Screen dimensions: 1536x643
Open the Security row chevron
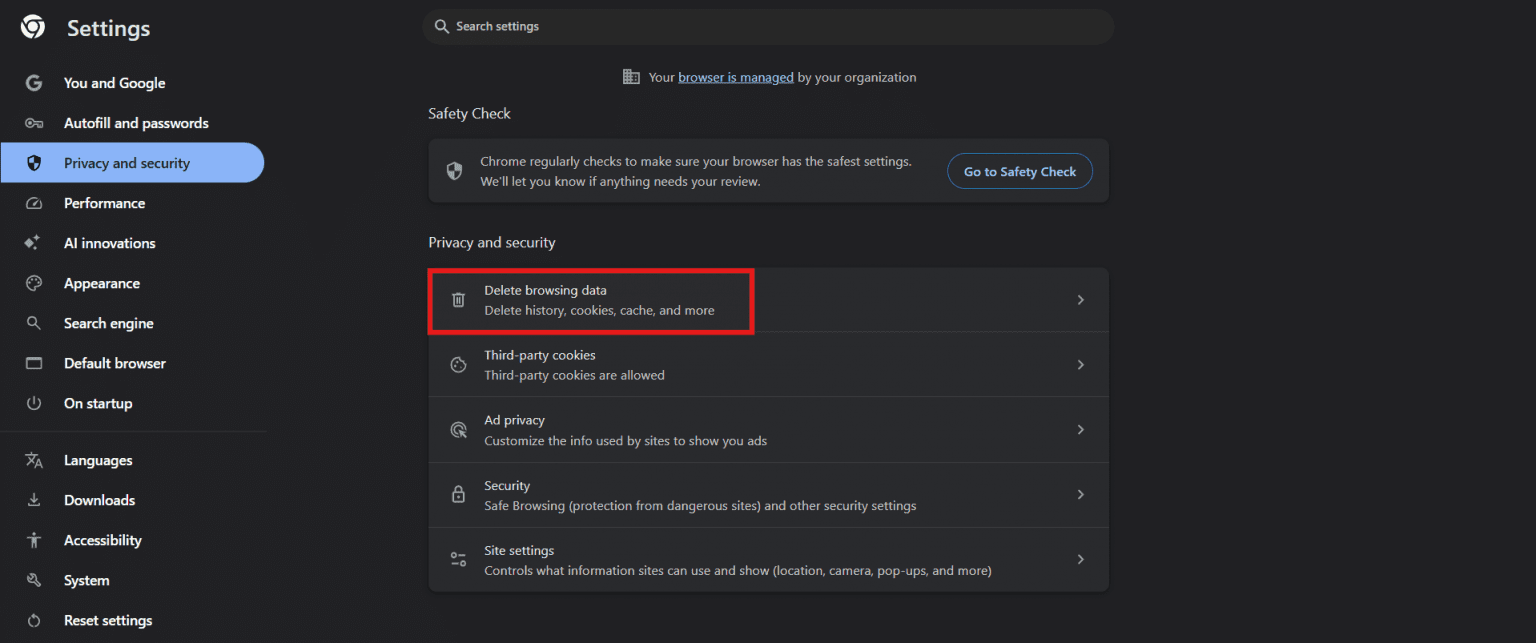tap(1080, 495)
